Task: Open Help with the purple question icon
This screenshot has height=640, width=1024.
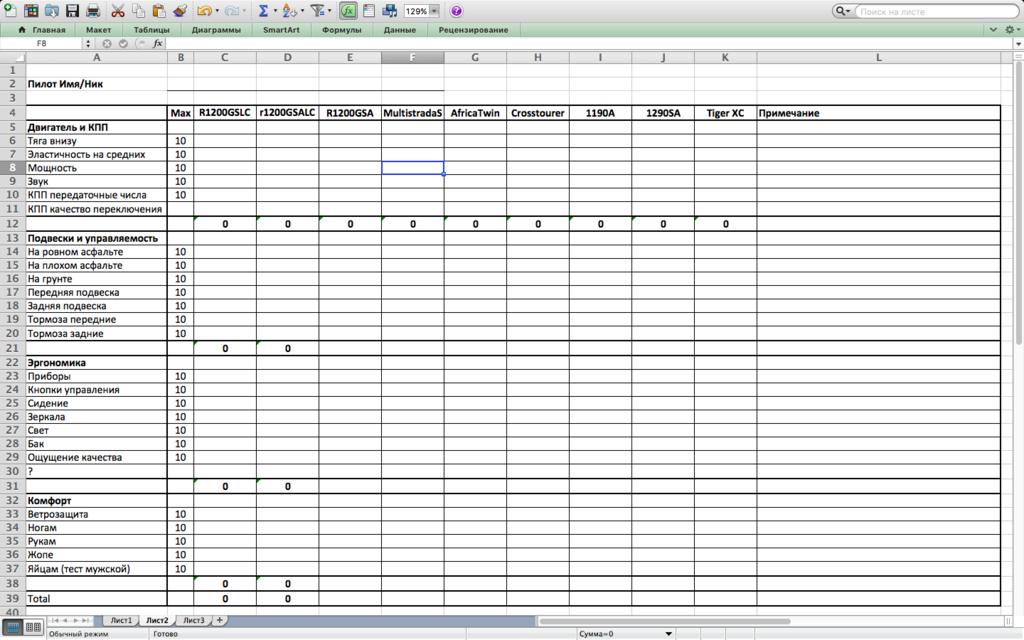Action: 456,11
